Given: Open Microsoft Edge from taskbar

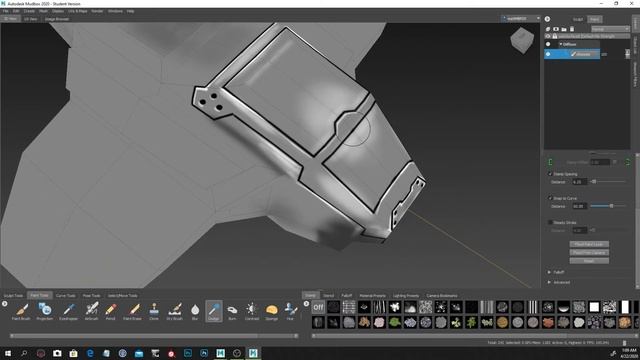Looking at the screenshot, I should 90,353.
